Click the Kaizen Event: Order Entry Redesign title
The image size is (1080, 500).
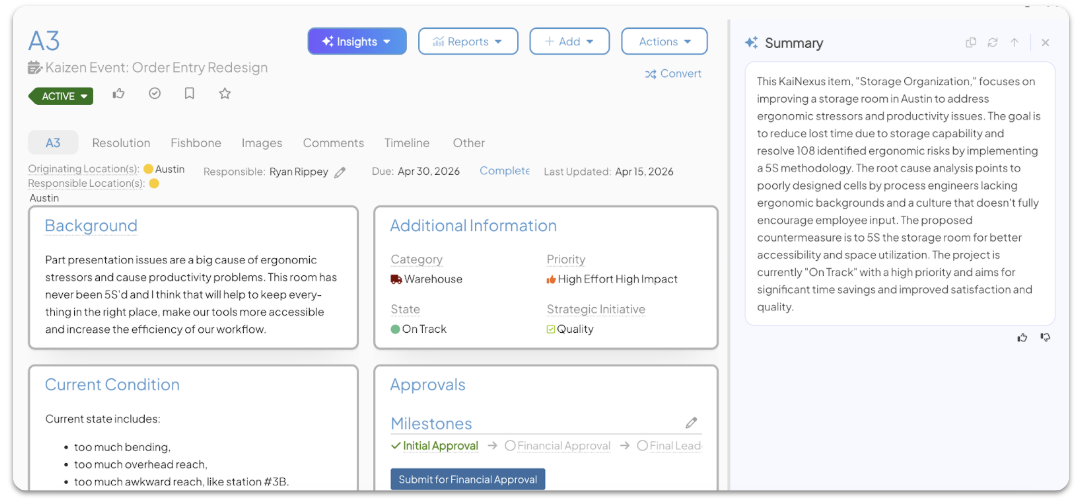[156, 67]
